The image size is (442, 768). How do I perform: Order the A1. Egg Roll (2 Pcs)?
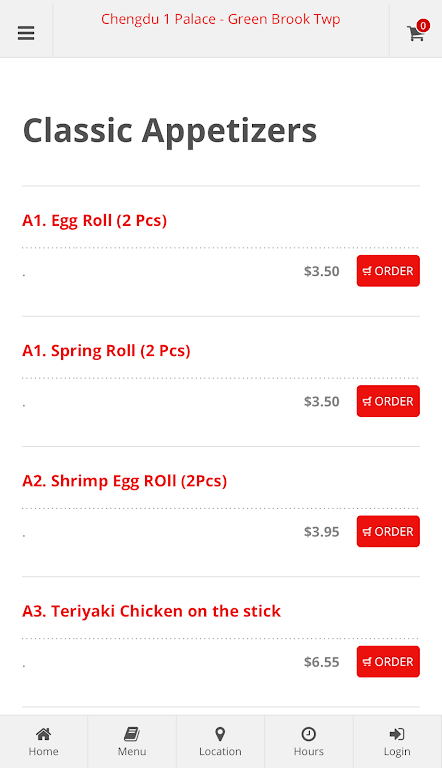pos(388,271)
